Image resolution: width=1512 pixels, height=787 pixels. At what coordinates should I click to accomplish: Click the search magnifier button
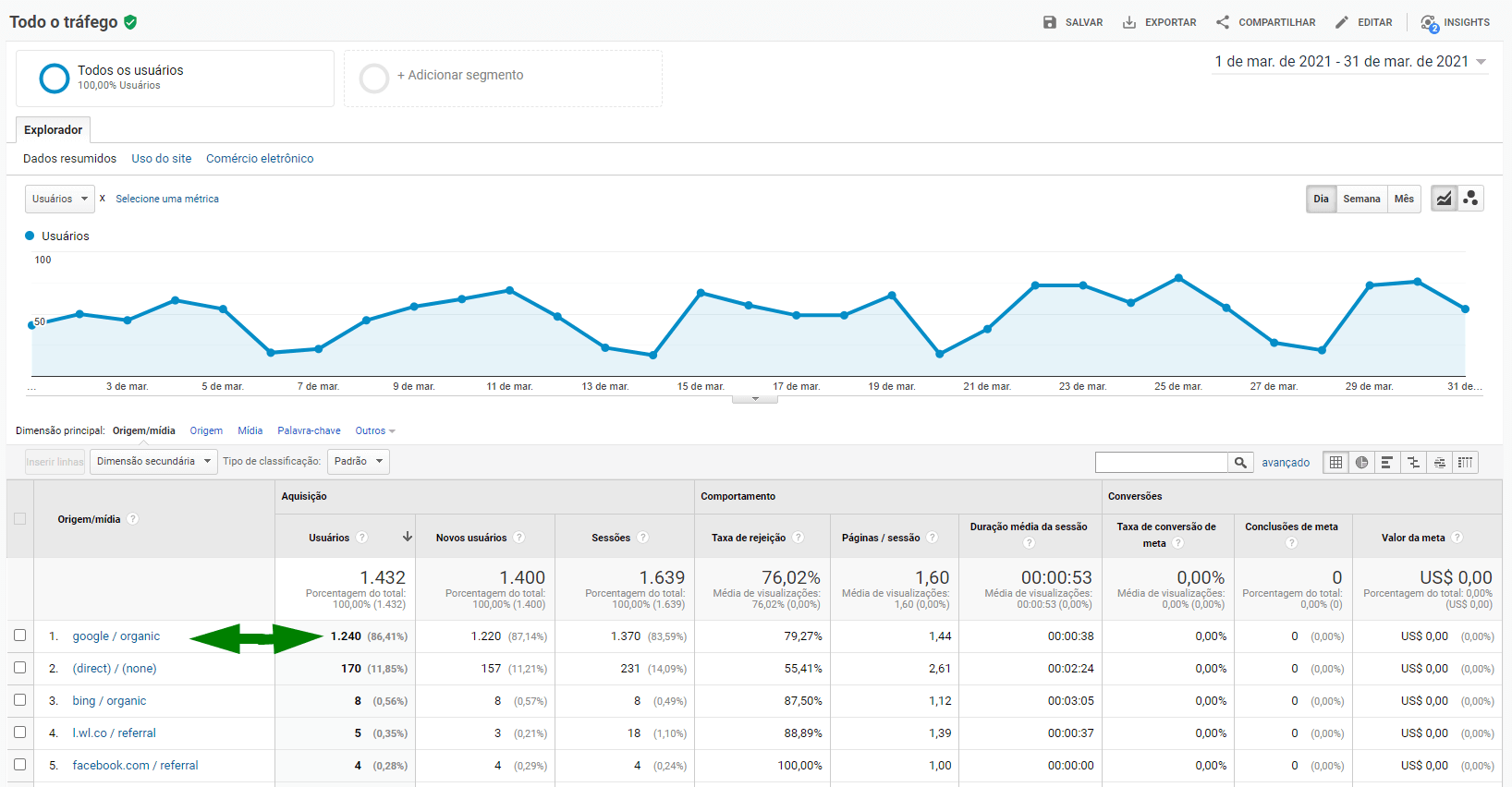(1240, 463)
